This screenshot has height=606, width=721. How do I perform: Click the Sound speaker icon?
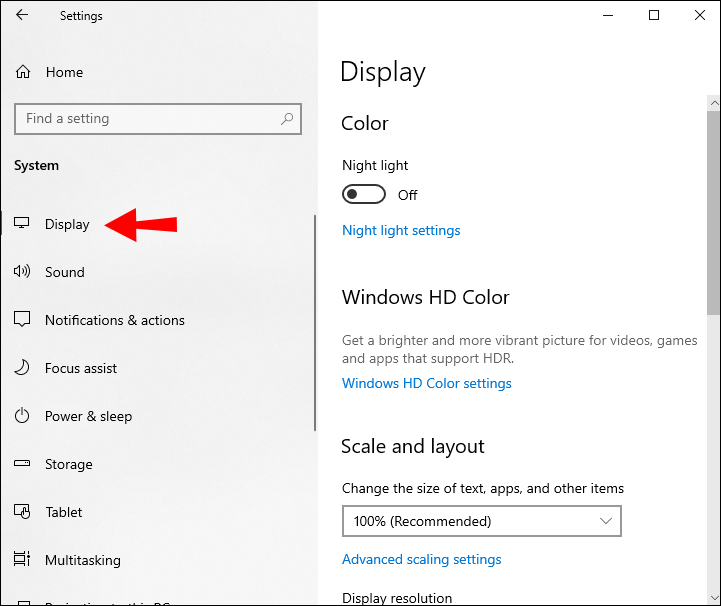click(x=22, y=271)
